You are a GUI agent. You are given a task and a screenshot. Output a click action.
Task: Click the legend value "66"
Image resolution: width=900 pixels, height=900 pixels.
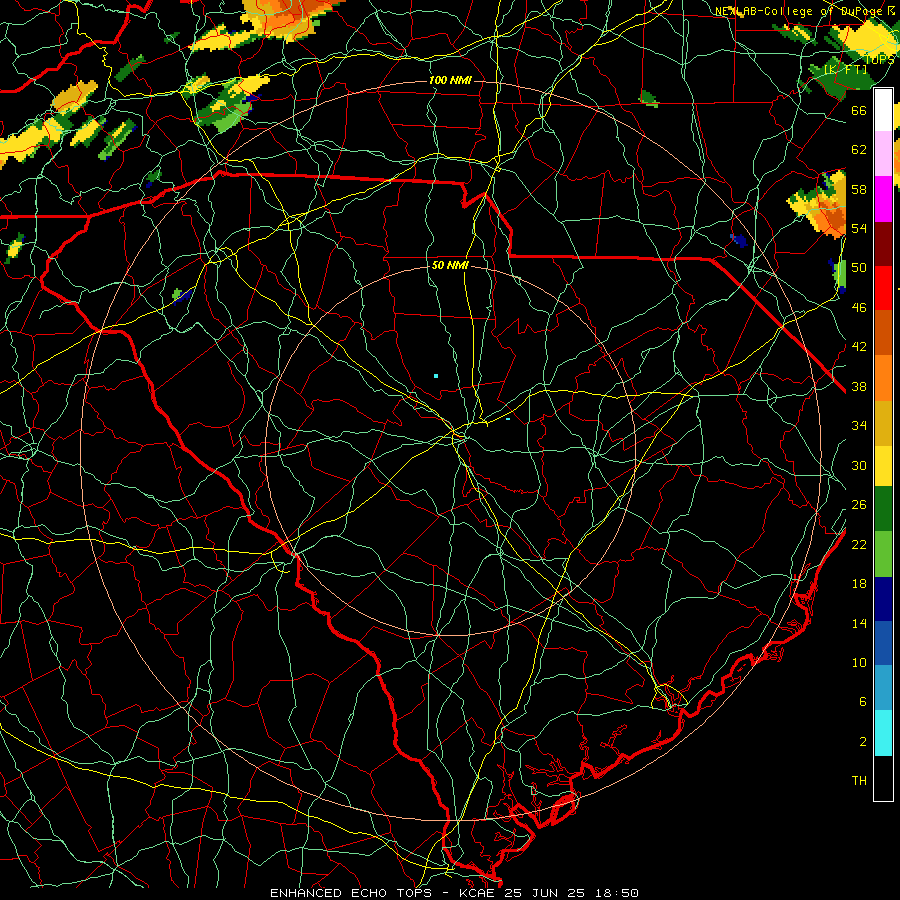pyautogui.click(x=859, y=110)
